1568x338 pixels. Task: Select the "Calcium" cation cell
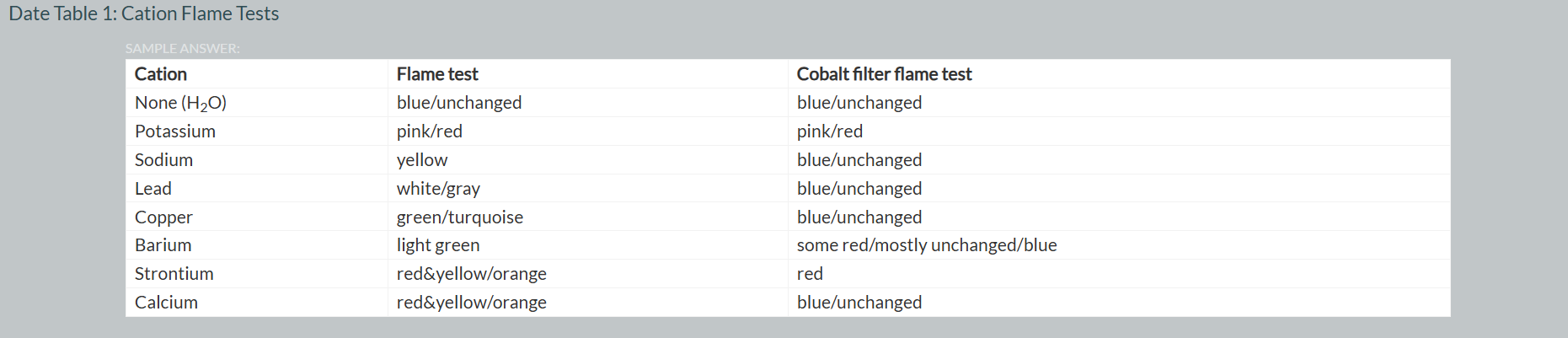pyautogui.click(x=166, y=303)
